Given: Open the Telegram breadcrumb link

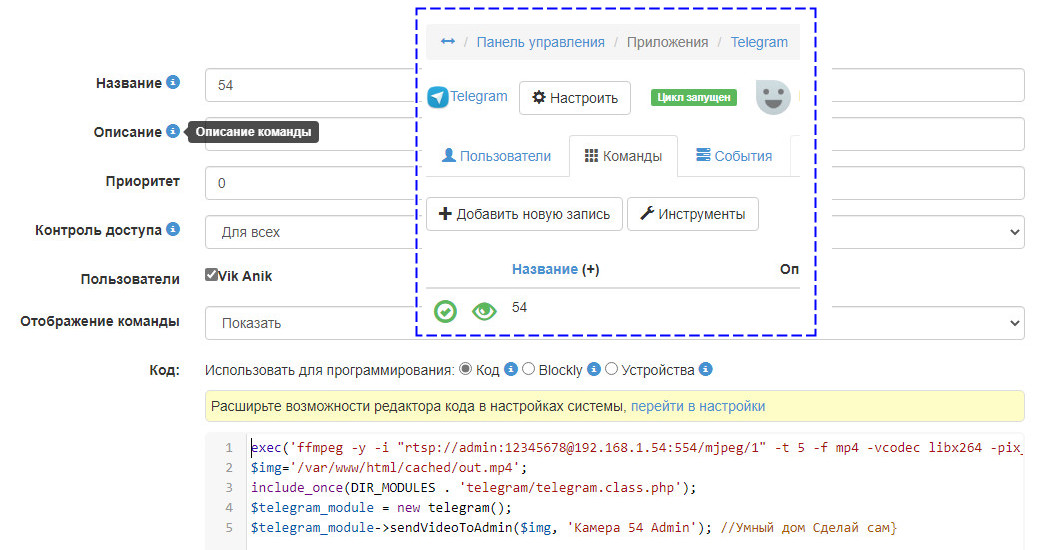Looking at the screenshot, I should pos(759,42).
